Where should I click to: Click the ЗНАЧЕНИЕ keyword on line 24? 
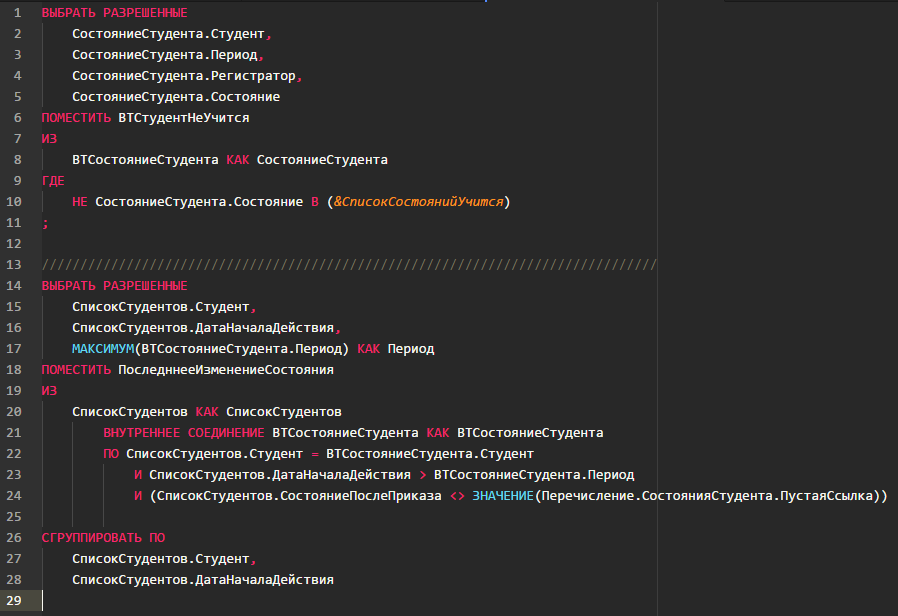pyautogui.click(x=500, y=496)
